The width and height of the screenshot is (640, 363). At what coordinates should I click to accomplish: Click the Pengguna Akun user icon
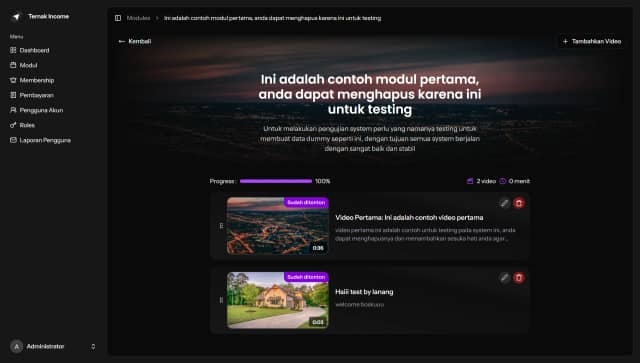click(13, 110)
